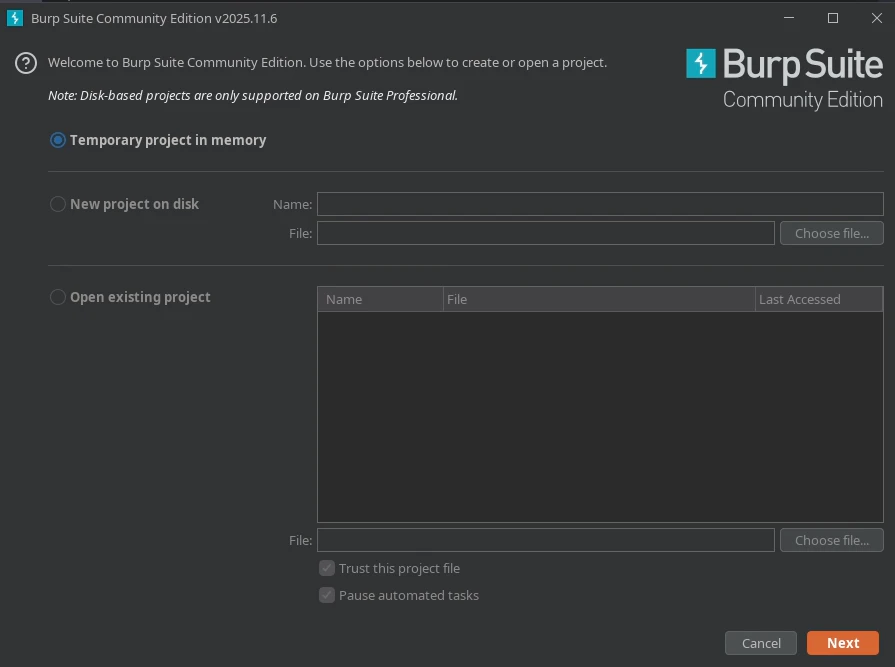
Task: Toggle Pause automated tasks checkbox
Action: click(326, 595)
